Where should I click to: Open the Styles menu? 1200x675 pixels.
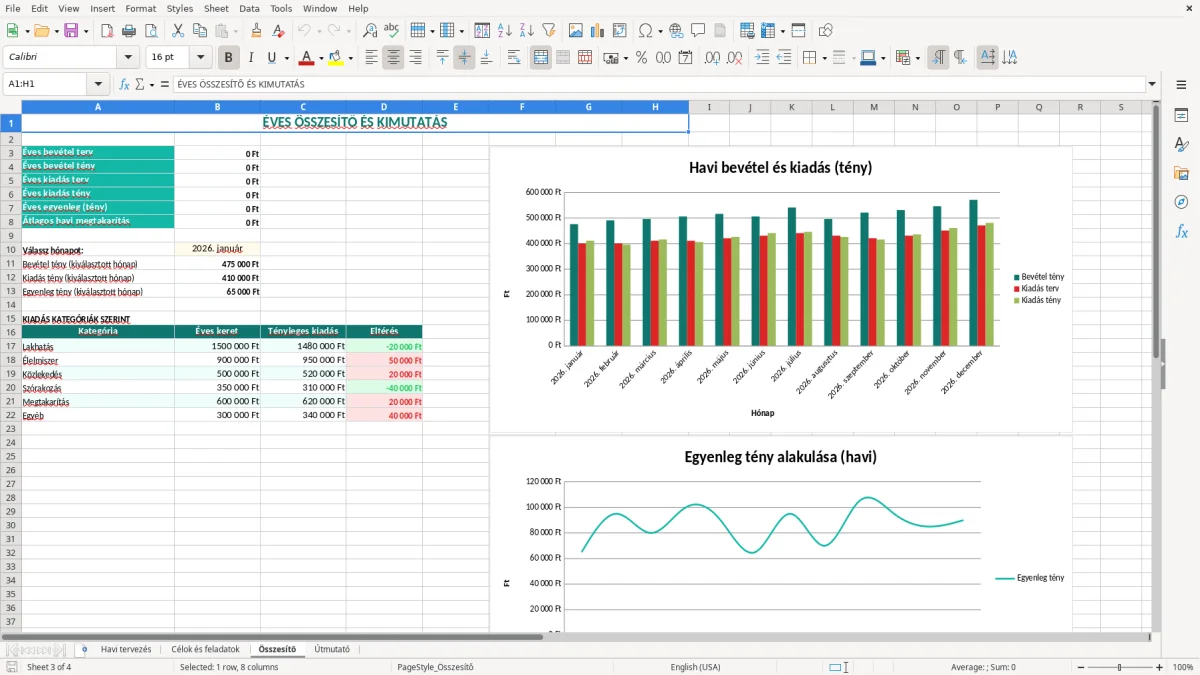coord(180,8)
